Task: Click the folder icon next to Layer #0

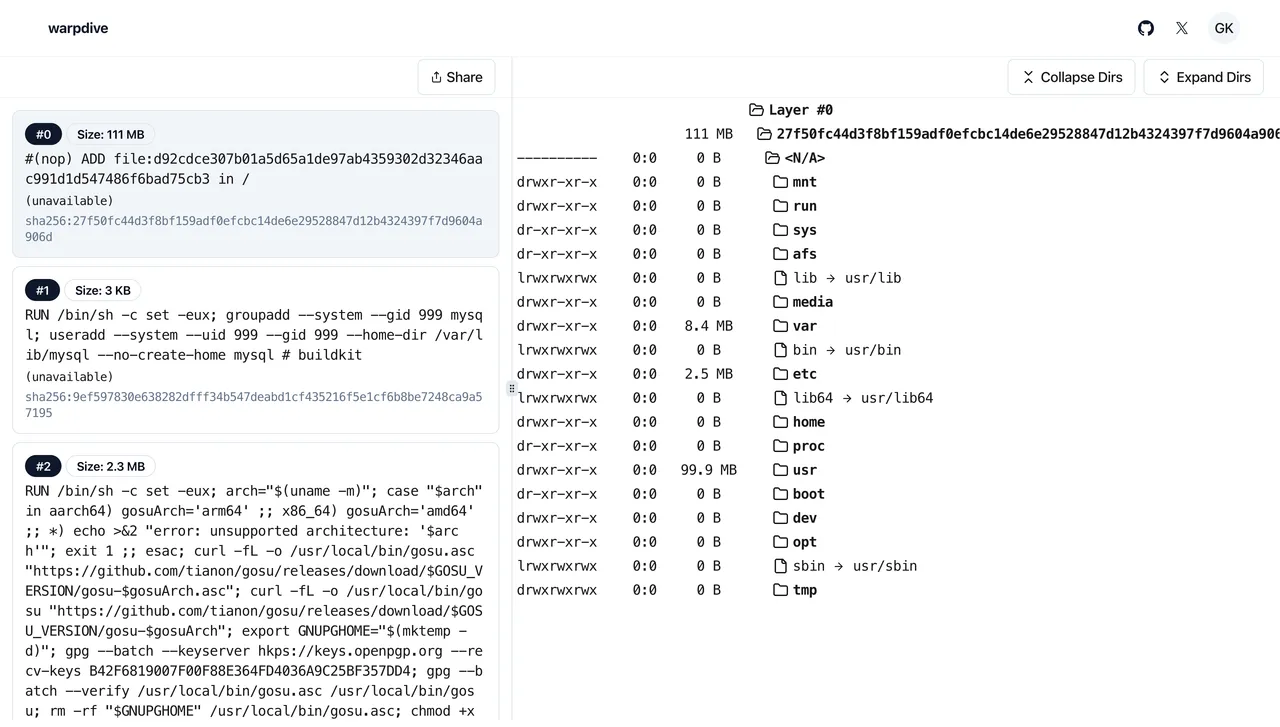Action: [756, 109]
